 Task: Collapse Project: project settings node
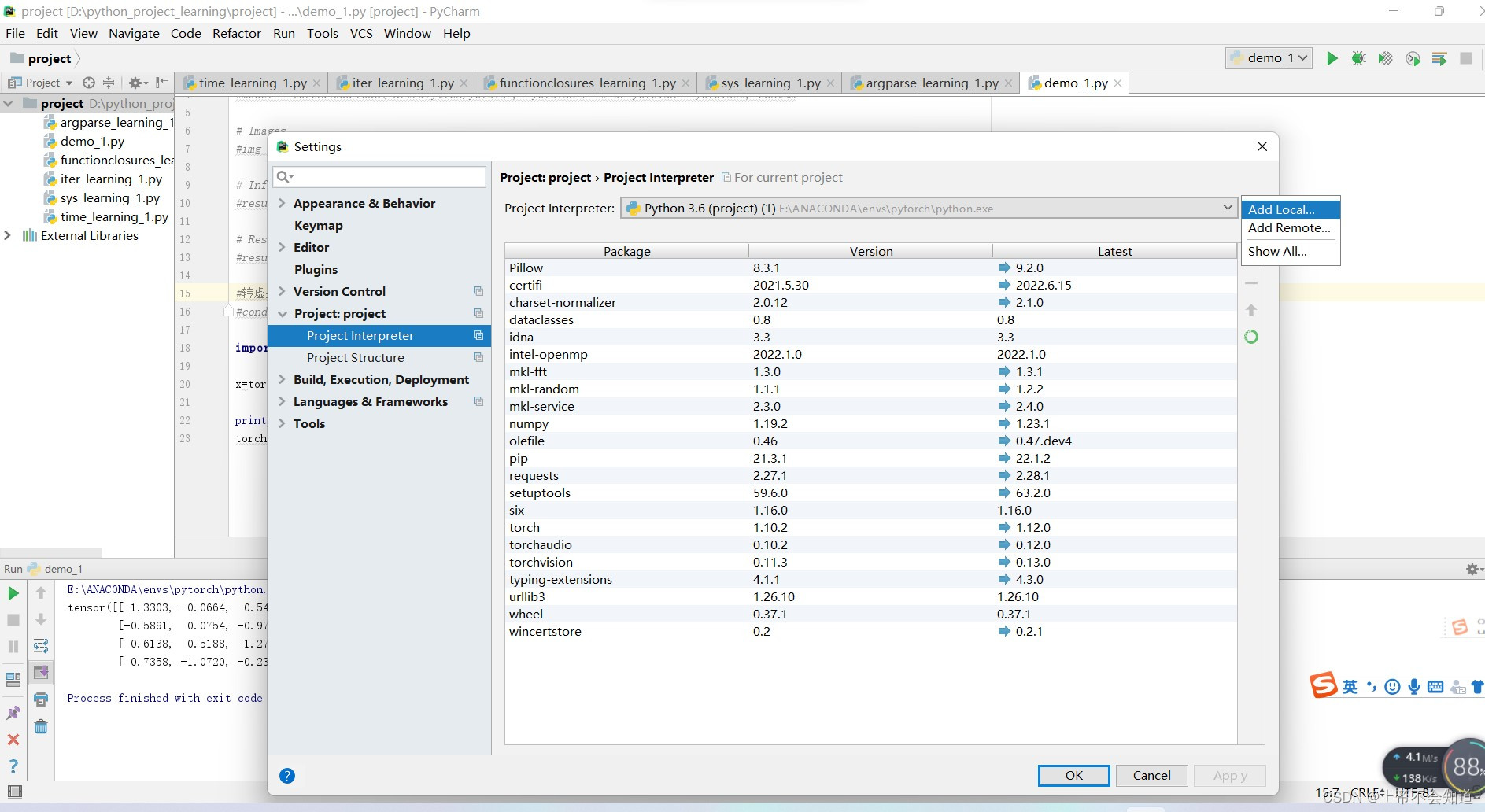click(x=283, y=313)
